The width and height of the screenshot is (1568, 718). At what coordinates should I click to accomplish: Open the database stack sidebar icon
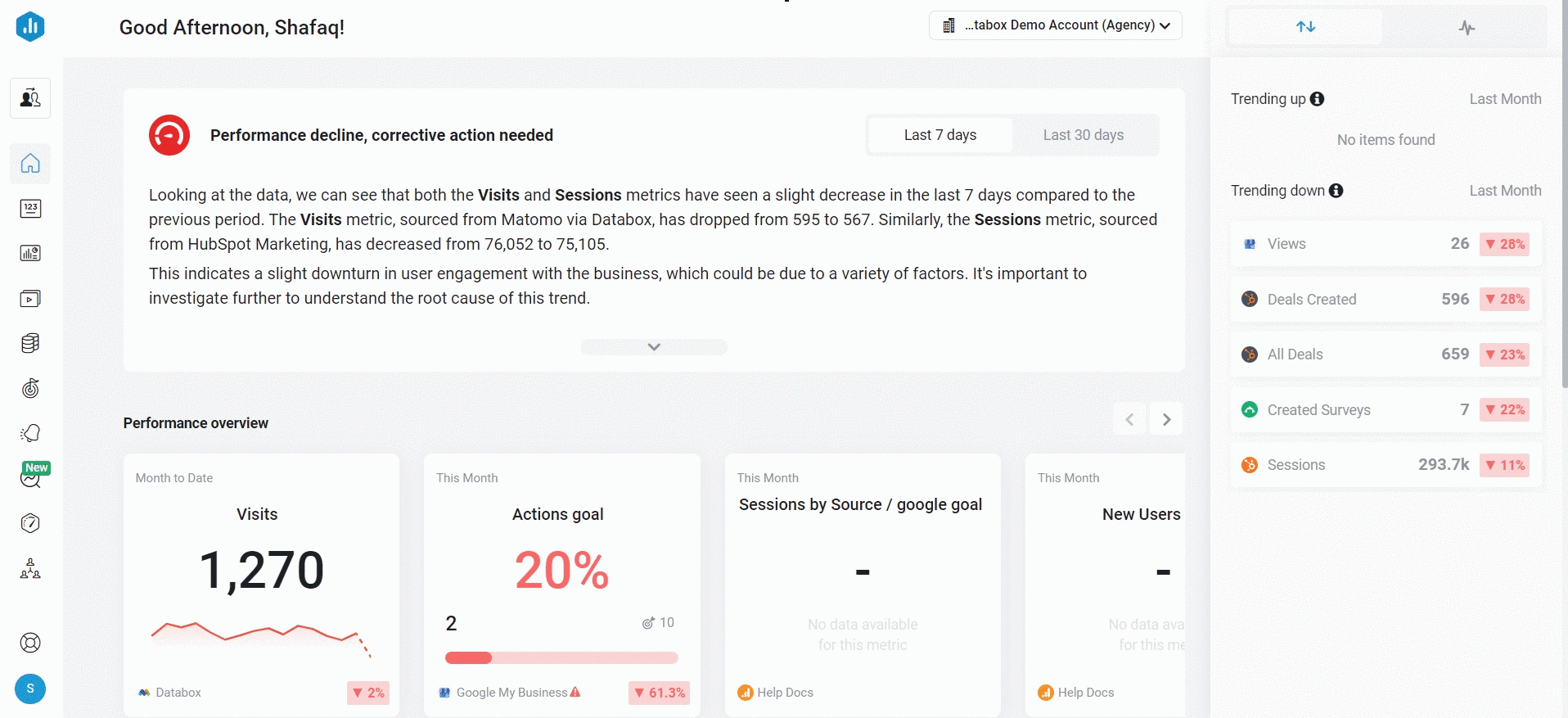pyautogui.click(x=30, y=343)
